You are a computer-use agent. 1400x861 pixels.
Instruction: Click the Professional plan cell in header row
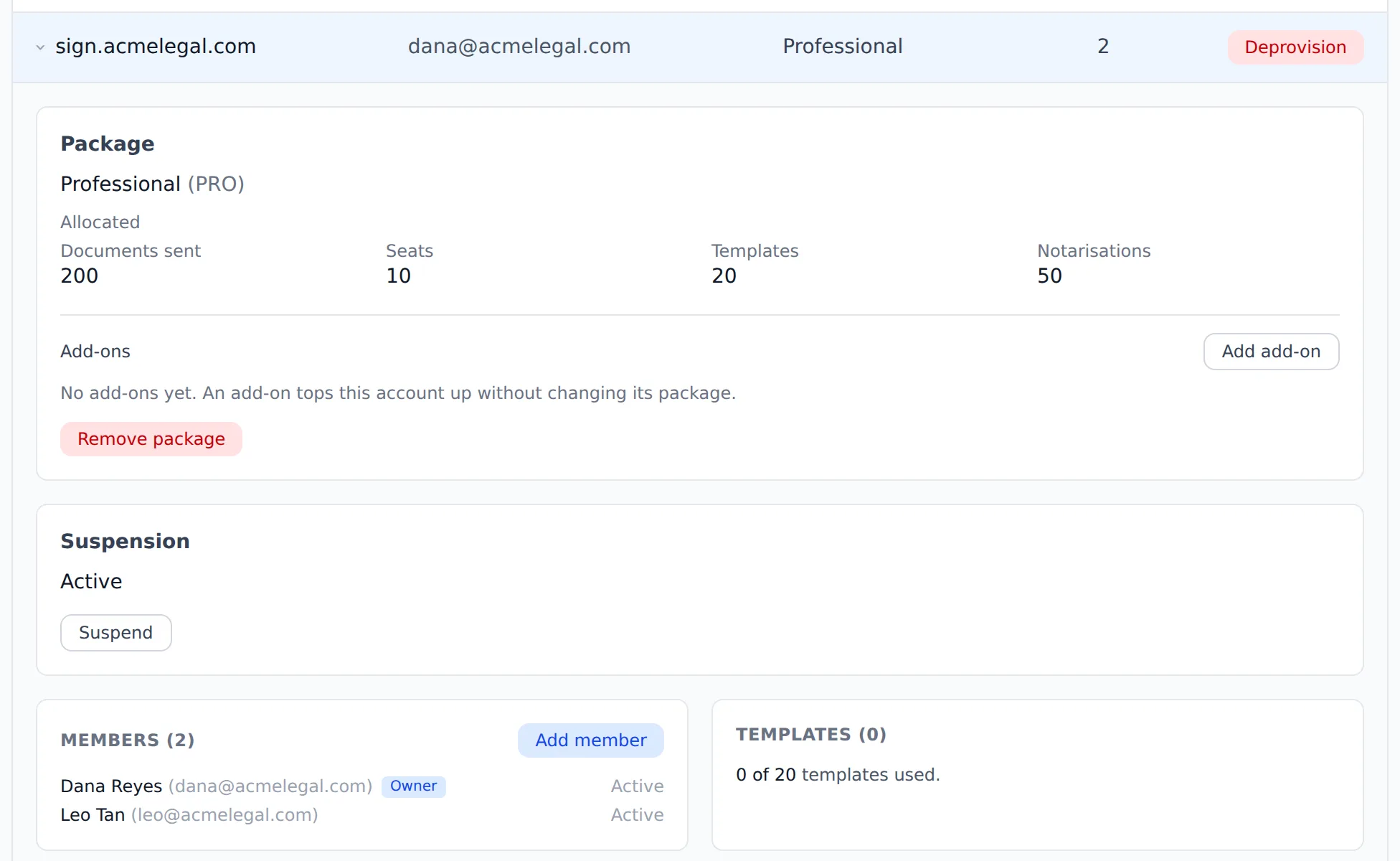pos(843,47)
